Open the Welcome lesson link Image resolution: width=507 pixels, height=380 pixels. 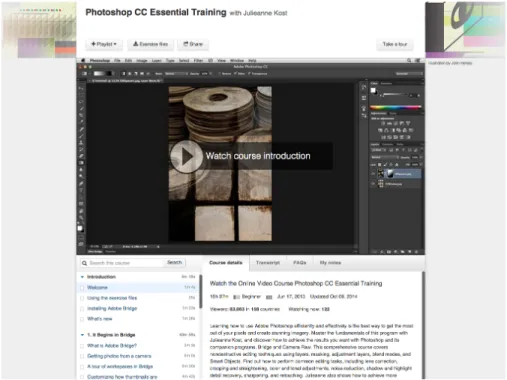click(x=97, y=287)
